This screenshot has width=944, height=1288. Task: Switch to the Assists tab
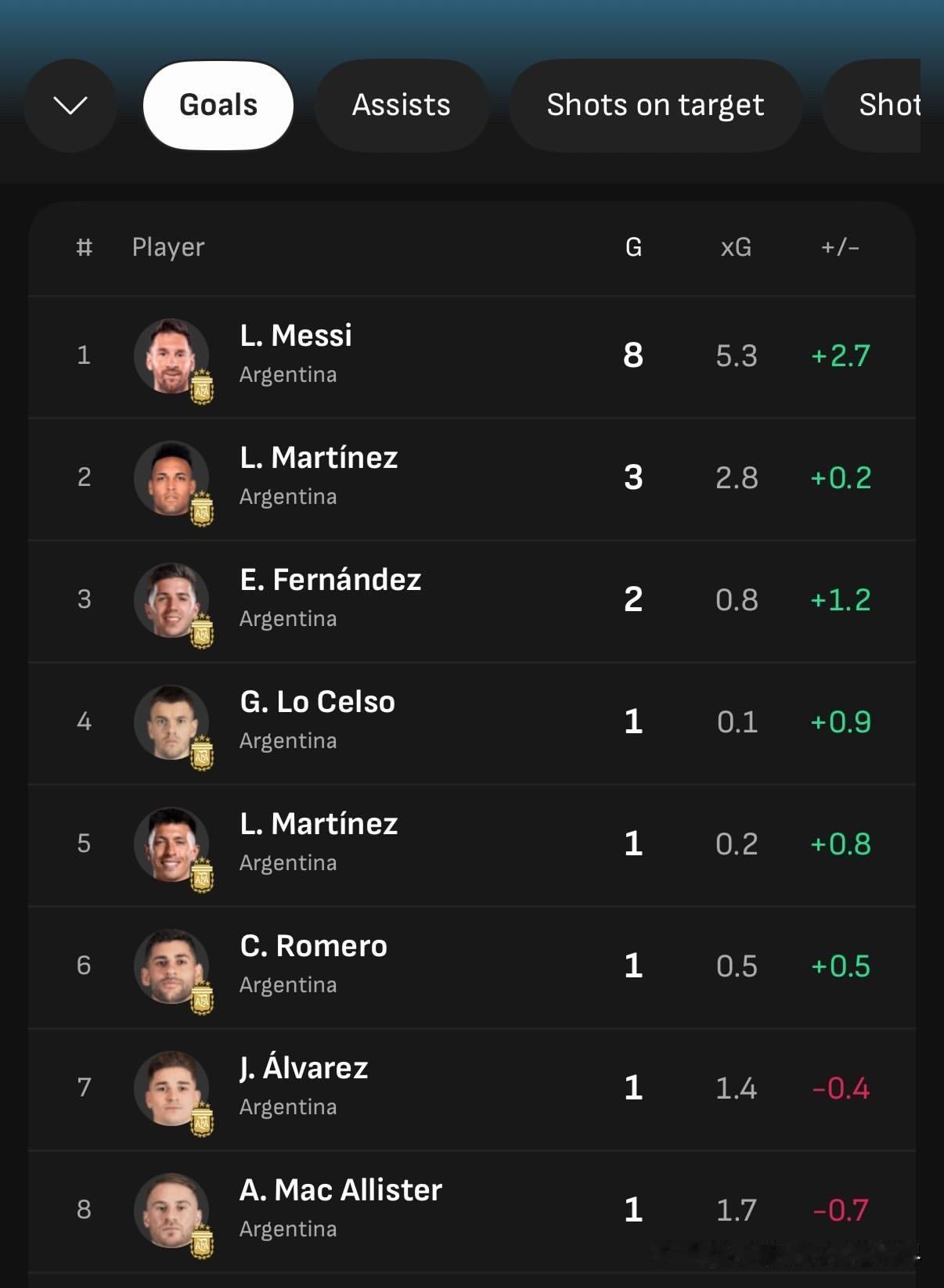coord(402,105)
